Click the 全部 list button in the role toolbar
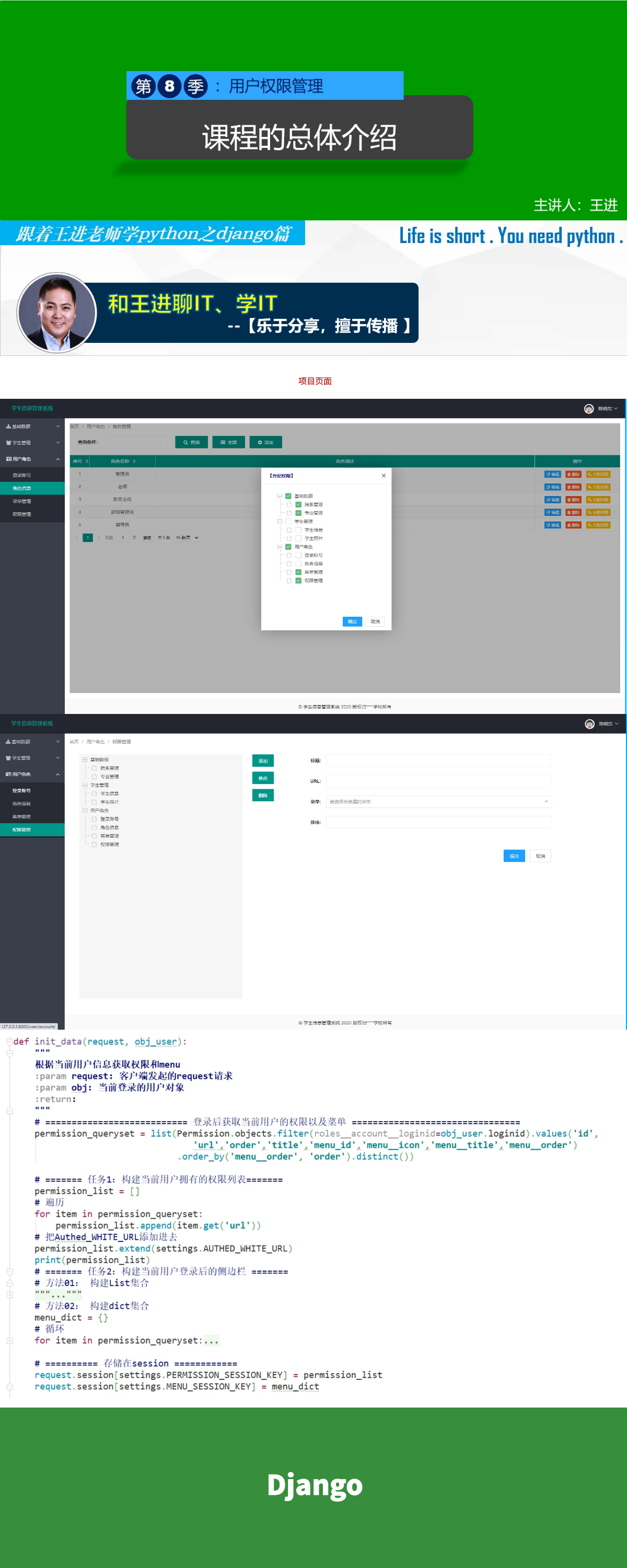The width and height of the screenshot is (627, 1568). (229, 442)
